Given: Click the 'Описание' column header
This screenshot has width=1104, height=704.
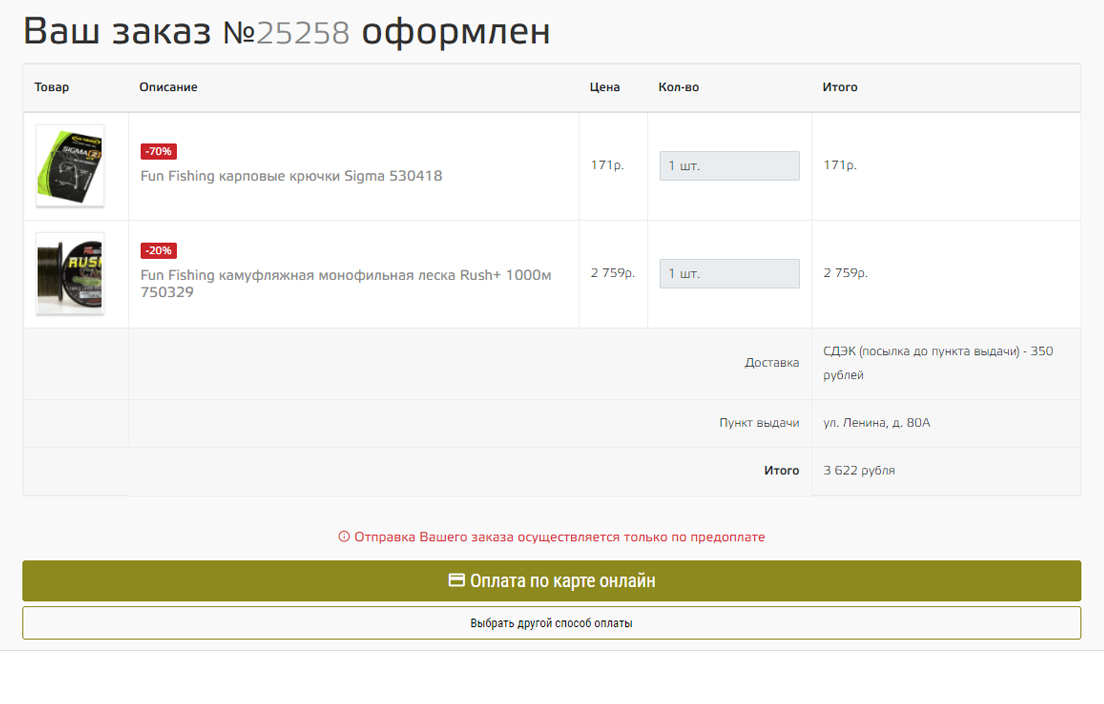Looking at the screenshot, I should (168, 87).
